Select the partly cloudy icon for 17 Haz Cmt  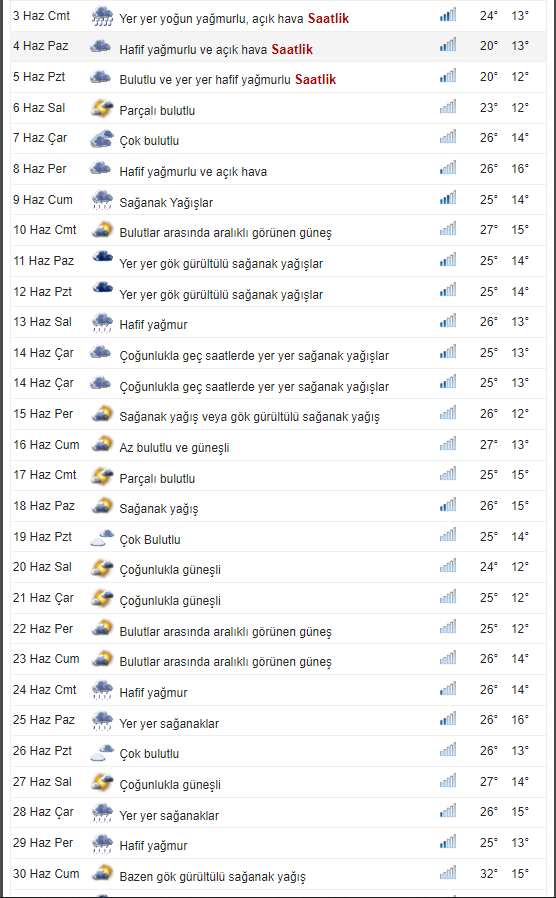pos(102,475)
